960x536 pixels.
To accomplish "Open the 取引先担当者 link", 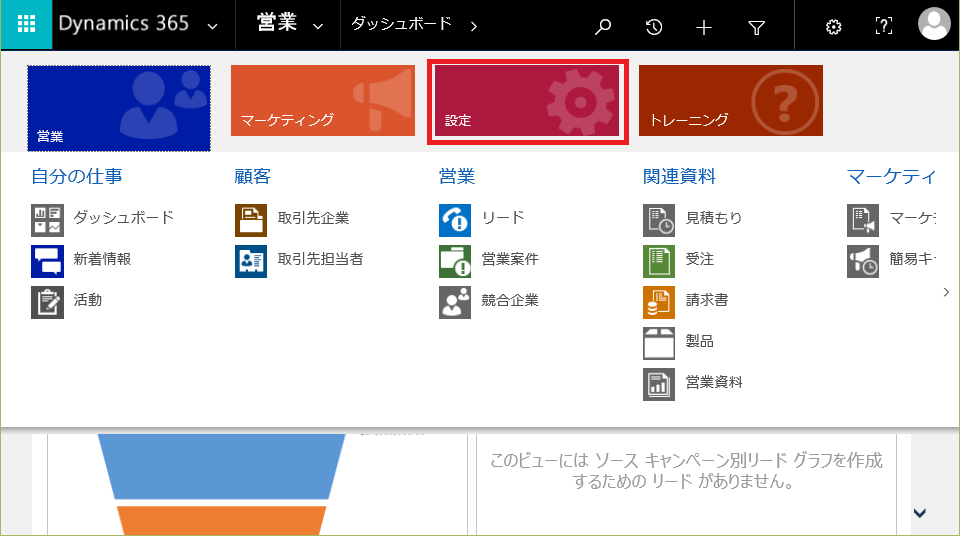I will pyautogui.click(x=320, y=259).
